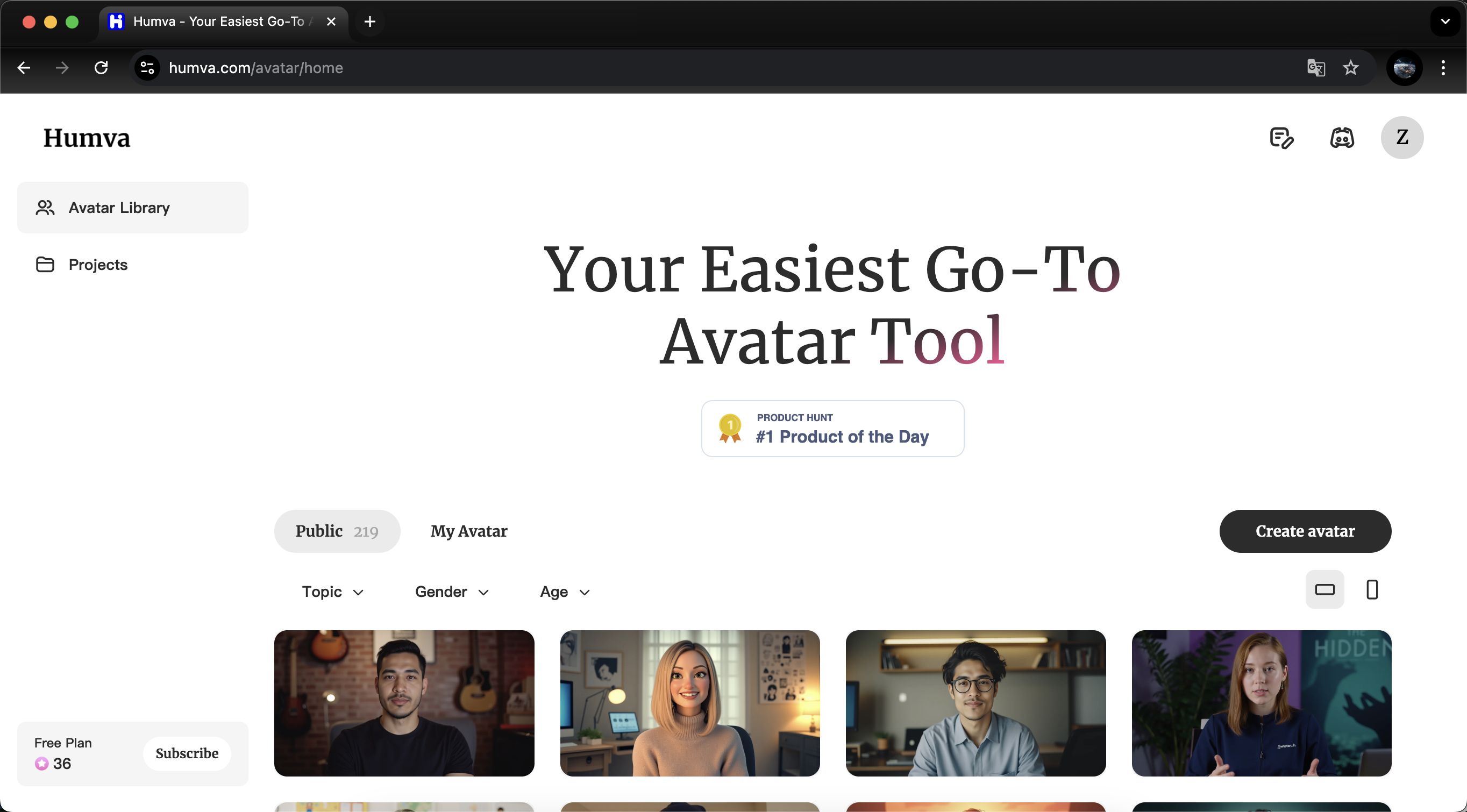
Task: Switch to portrait avatar layout
Action: (x=1372, y=589)
